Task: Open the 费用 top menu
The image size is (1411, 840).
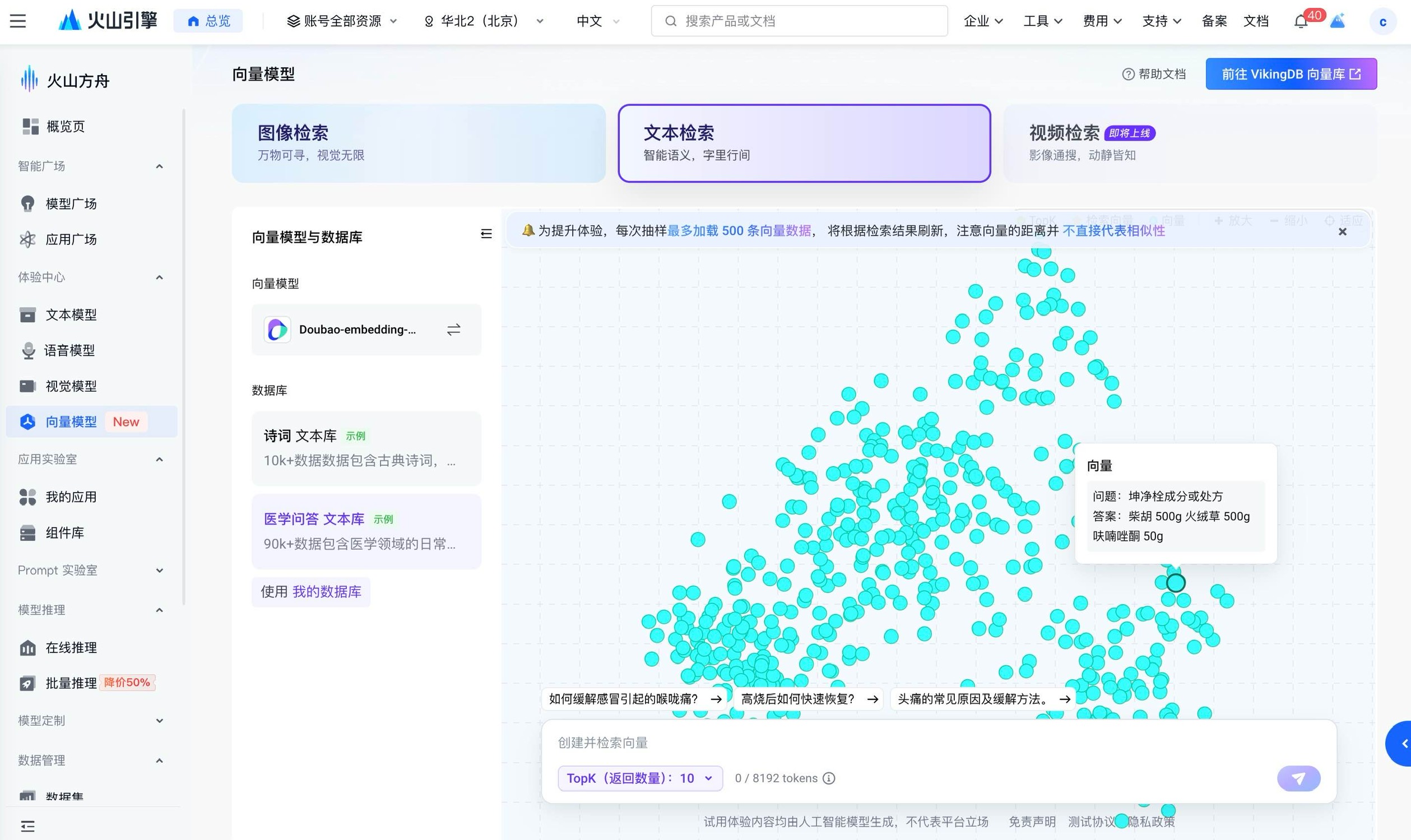Action: coord(1102,21)
